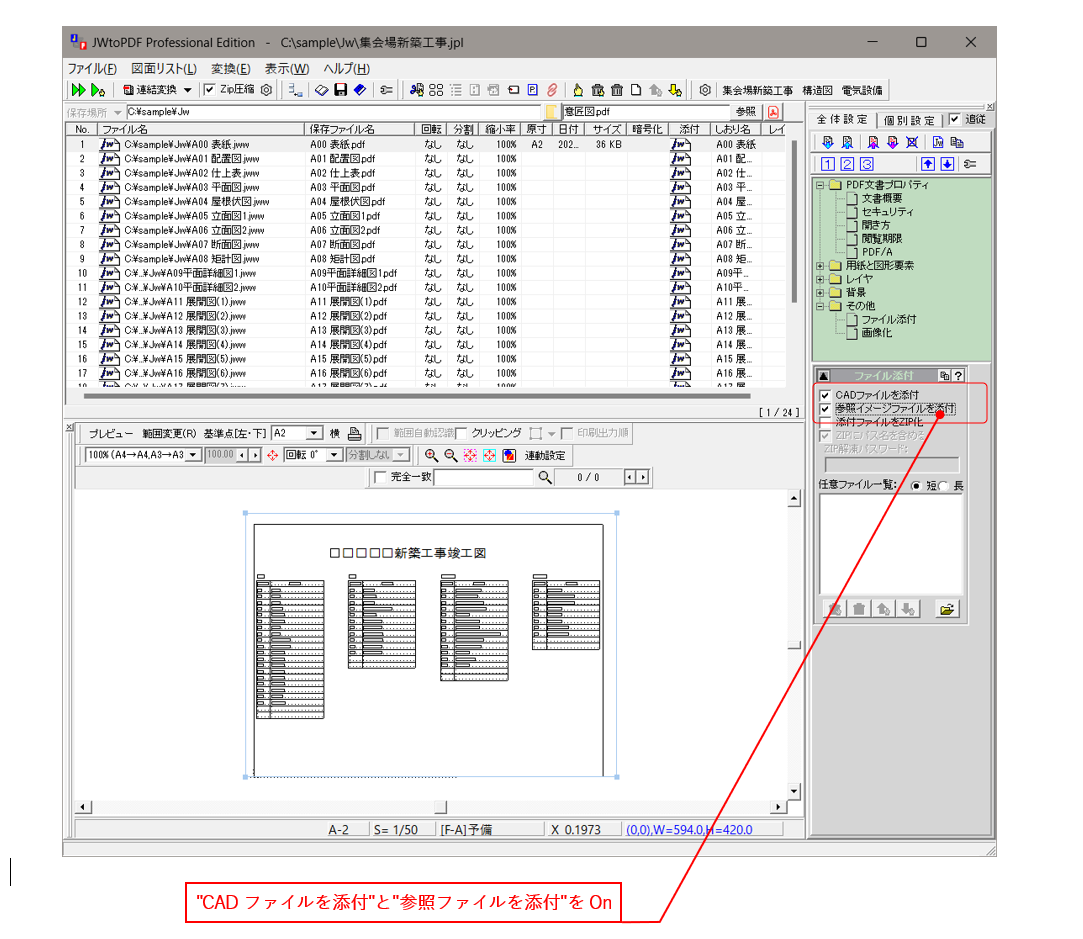This screenshot has width=1083, height=939.
Task: Uncheck the CADファイルを添付 checkbox
Action: tap(824, 395)
